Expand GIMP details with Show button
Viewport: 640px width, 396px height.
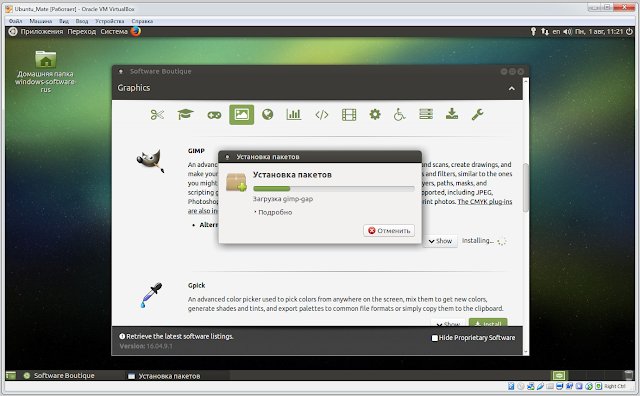click(x=440, y=241)
